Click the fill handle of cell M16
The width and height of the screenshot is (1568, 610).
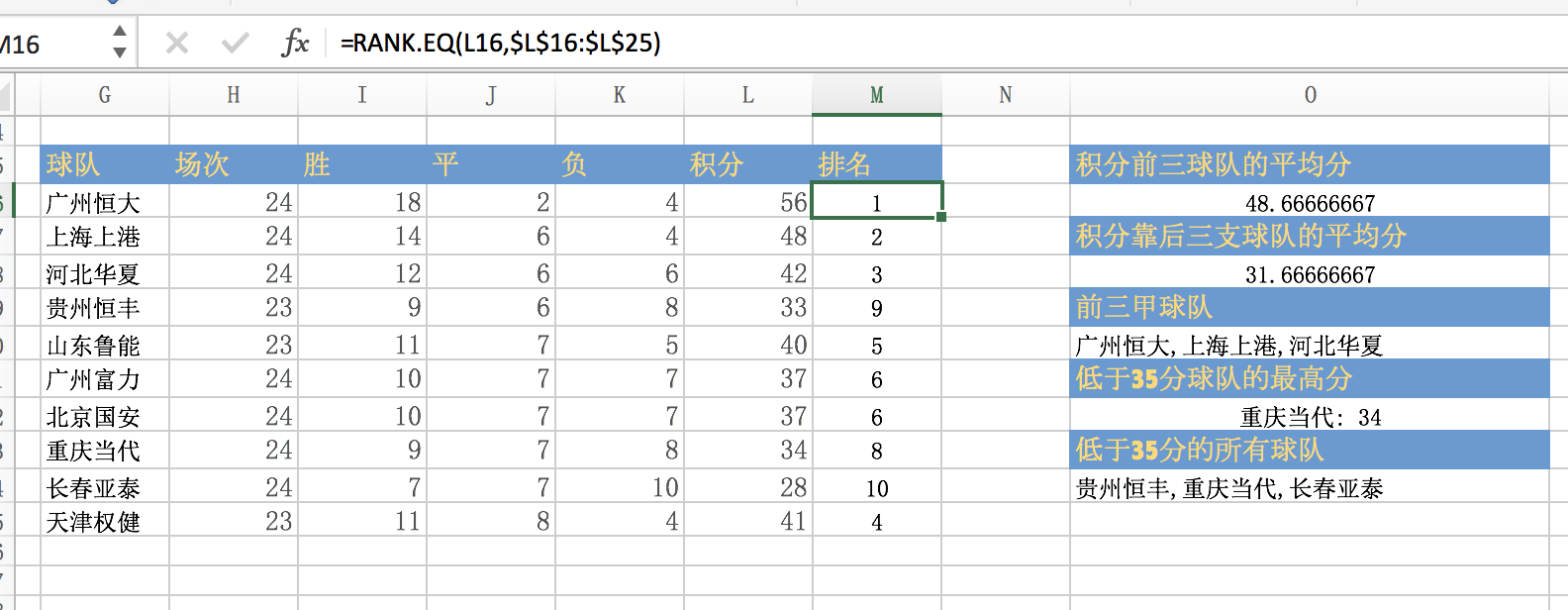click(941, 217)
